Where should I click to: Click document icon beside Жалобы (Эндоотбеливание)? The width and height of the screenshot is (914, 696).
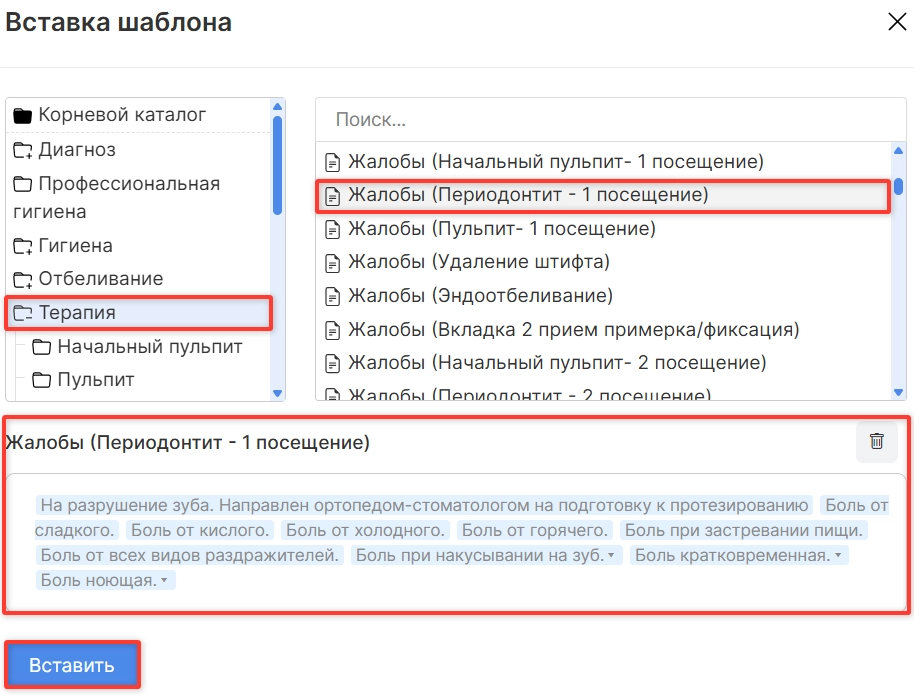point(333,297)
